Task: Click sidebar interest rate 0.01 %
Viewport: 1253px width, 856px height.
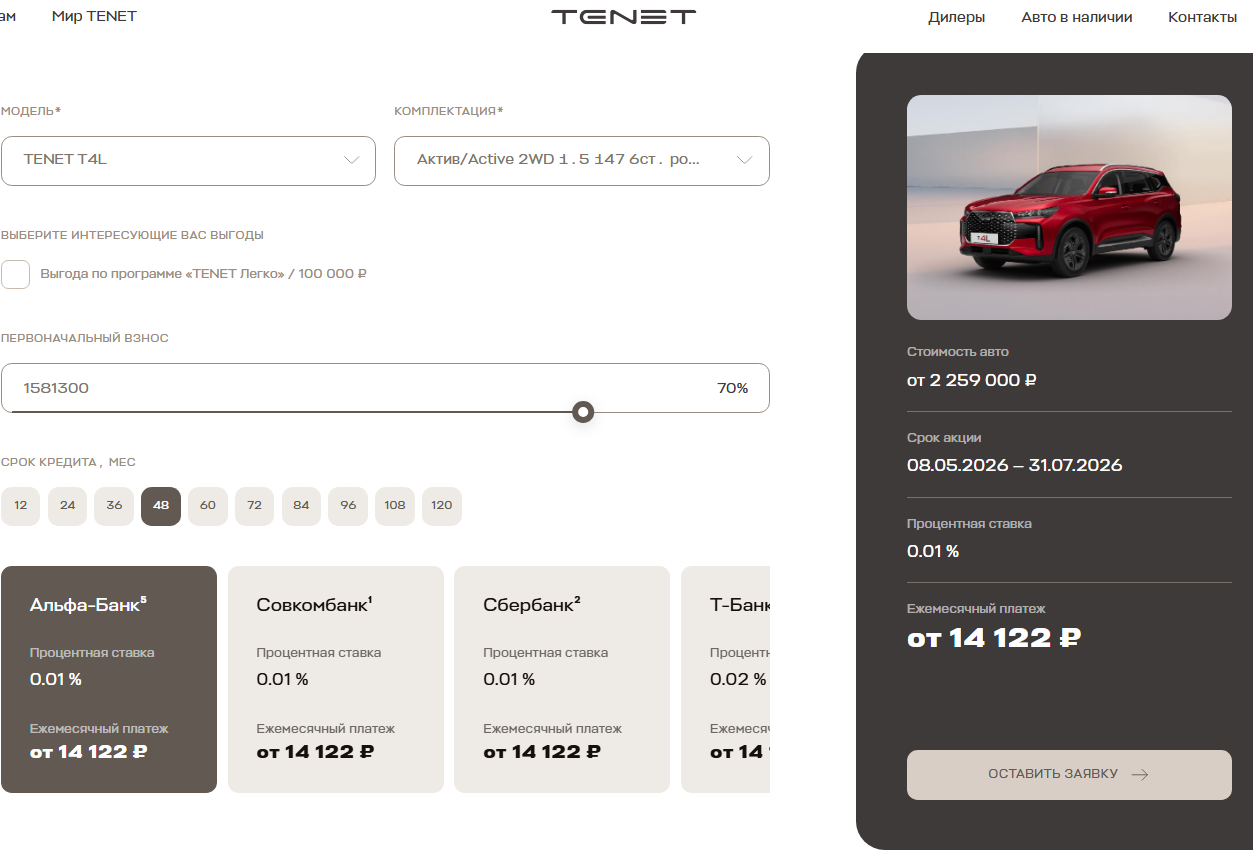Action: point(933,551)
